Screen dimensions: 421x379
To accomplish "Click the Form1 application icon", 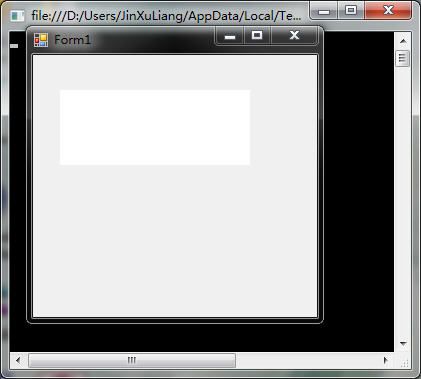I will coord(41,40).
